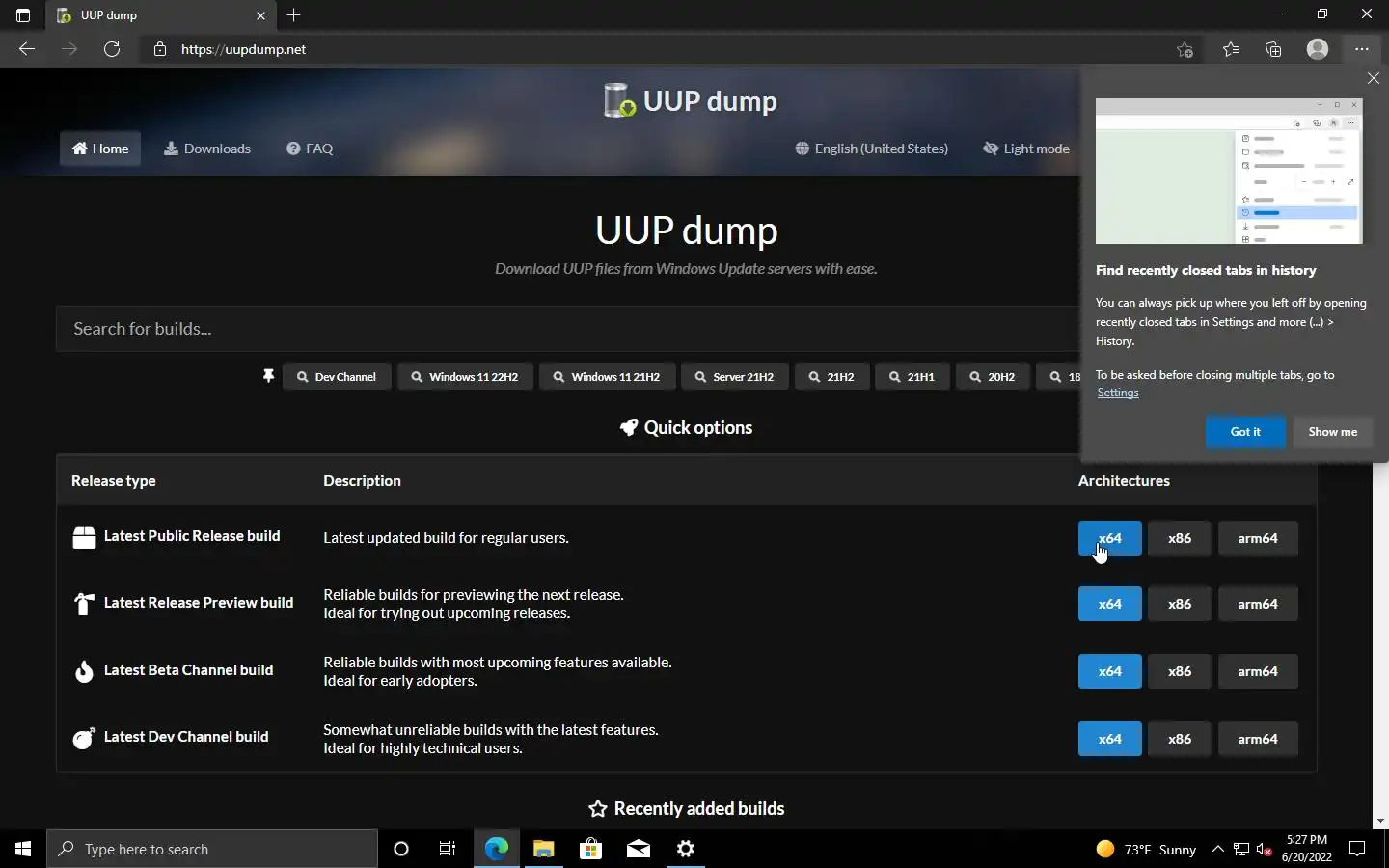This screenshot has width=1389, height=868.
Task: Select the 20H2 quick search chip
Action: click(993, 377)
